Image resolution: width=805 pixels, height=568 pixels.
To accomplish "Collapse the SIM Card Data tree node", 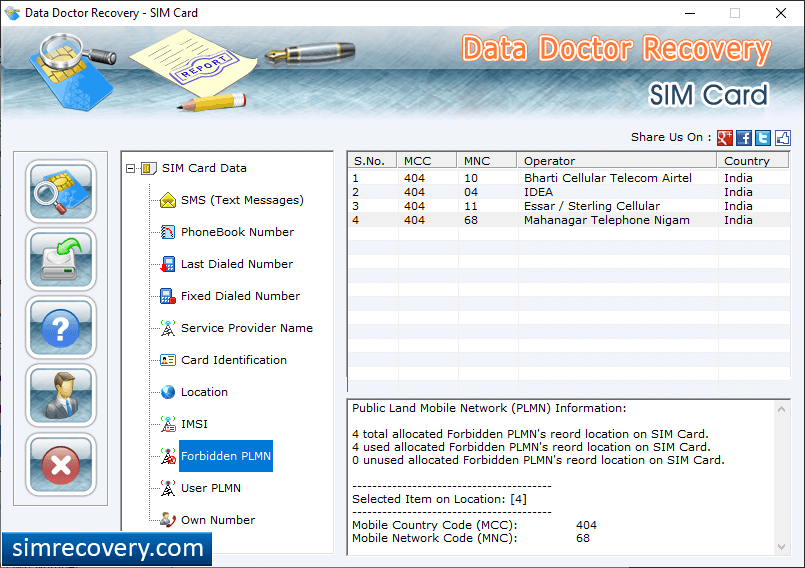I will pyautogui.click(x=130, y=168).
